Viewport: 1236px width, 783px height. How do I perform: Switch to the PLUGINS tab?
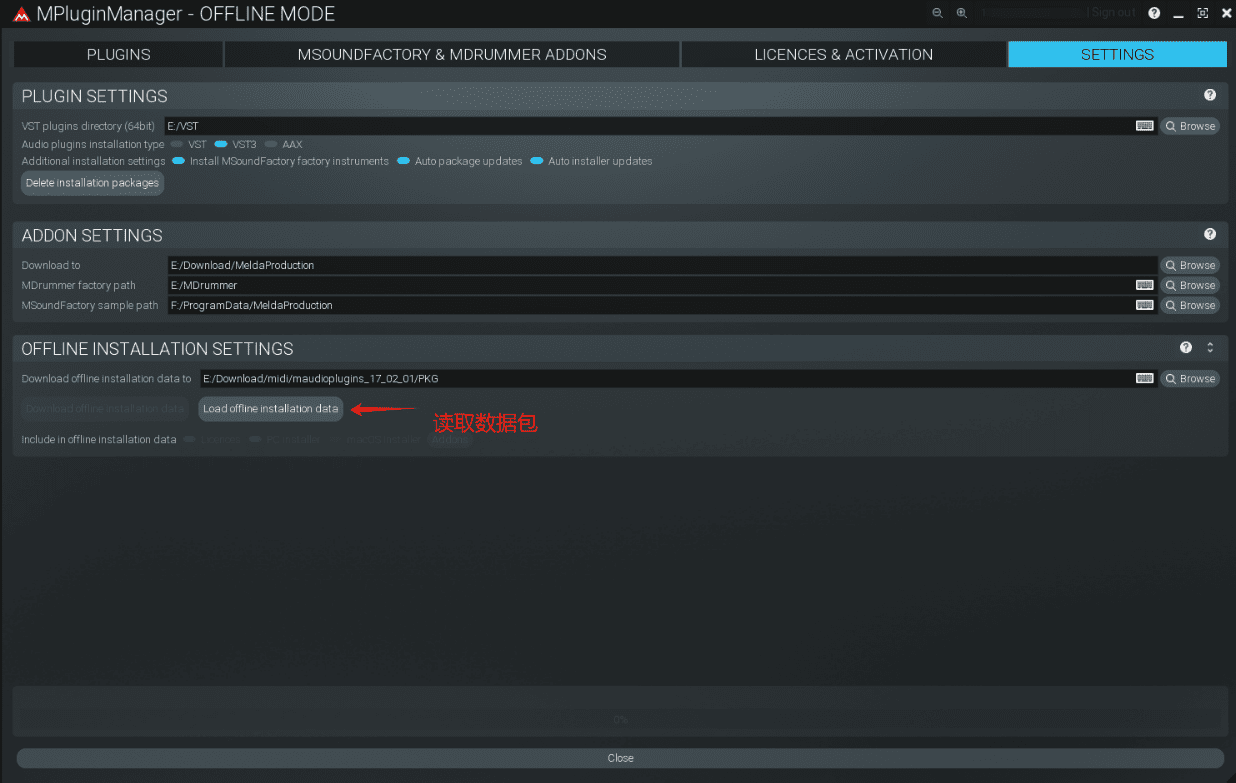click(x=118, y=54)
